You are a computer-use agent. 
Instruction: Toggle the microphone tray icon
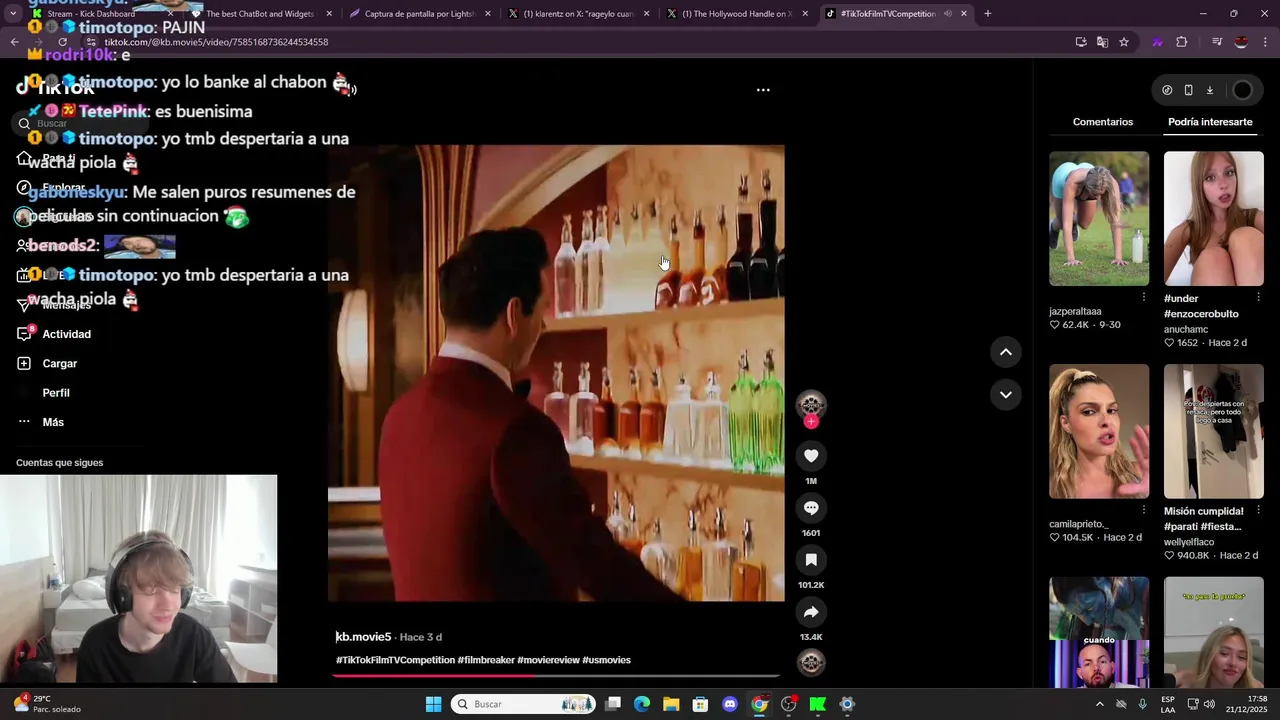tap(1142, 704)
